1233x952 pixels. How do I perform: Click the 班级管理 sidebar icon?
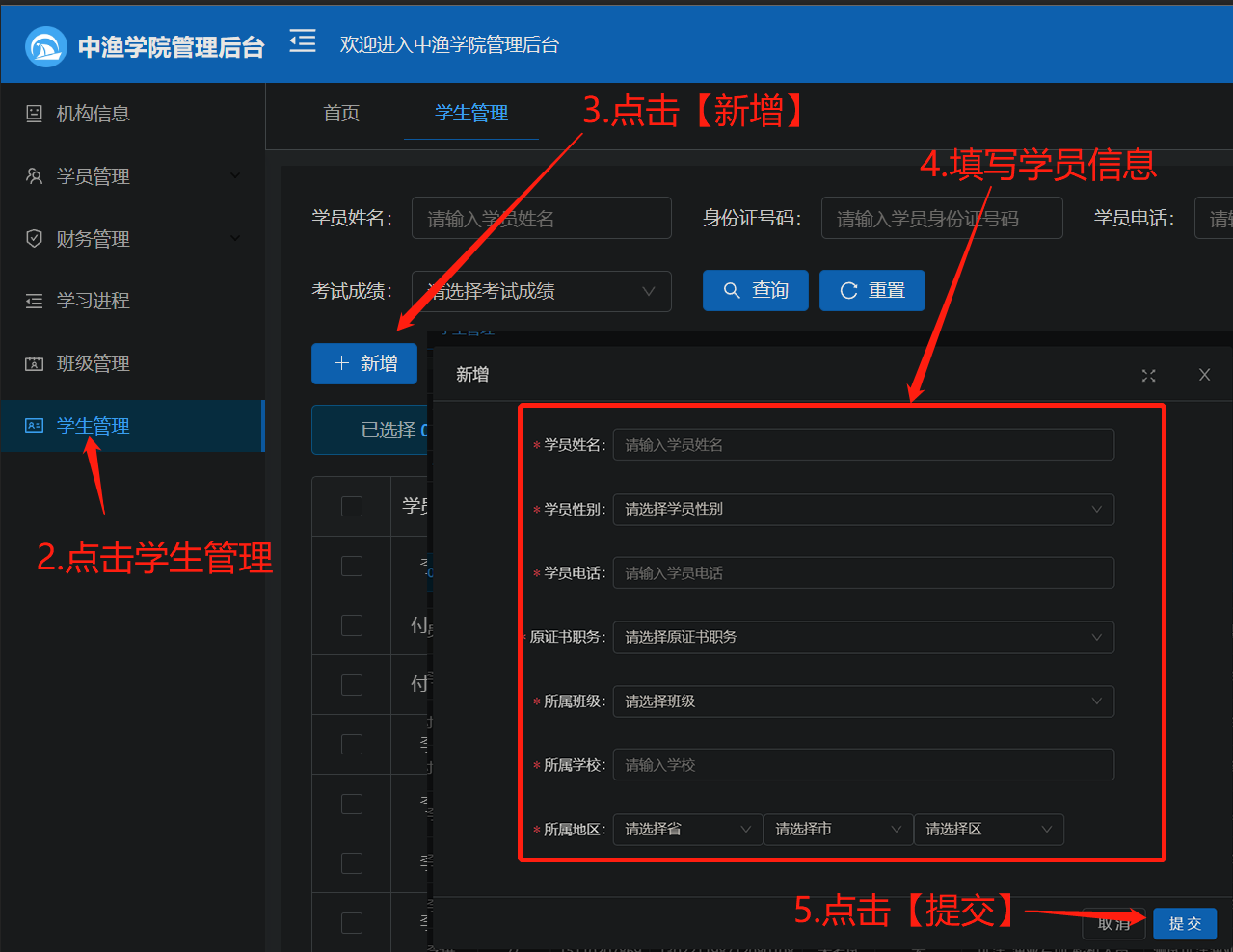(34, 363)
